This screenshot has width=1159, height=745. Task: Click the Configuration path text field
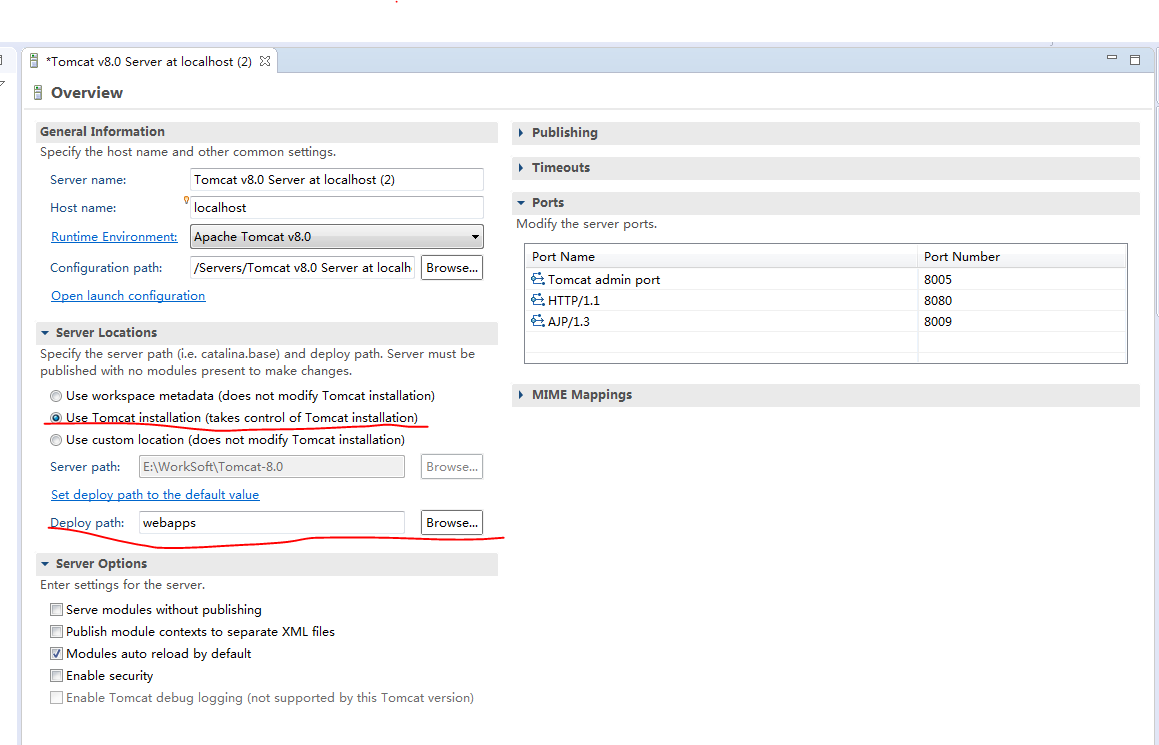point(302,268)
